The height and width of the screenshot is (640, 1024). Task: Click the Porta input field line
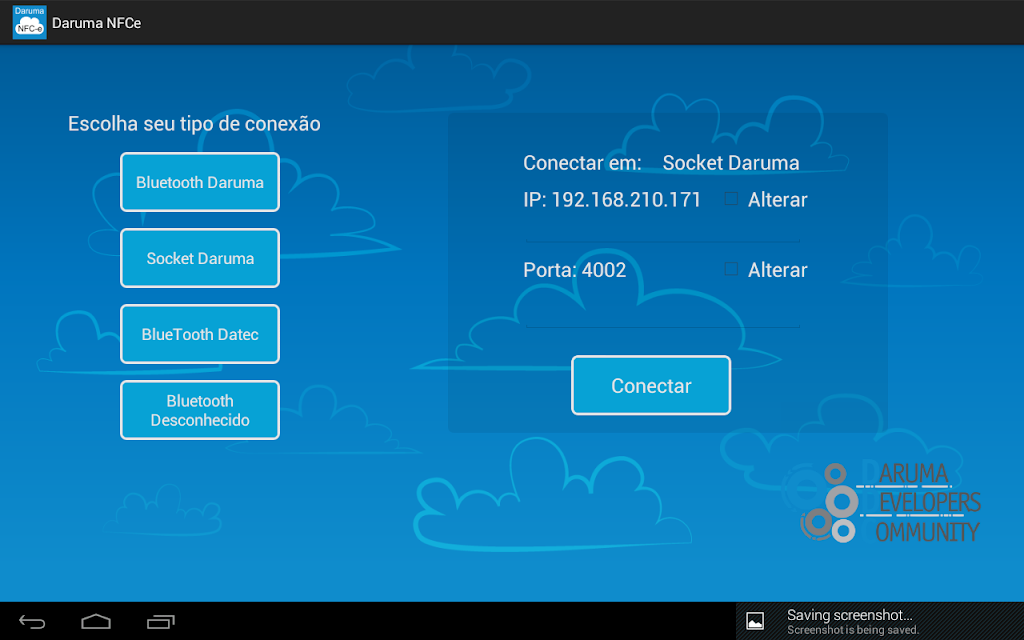(x=663, y=314)
